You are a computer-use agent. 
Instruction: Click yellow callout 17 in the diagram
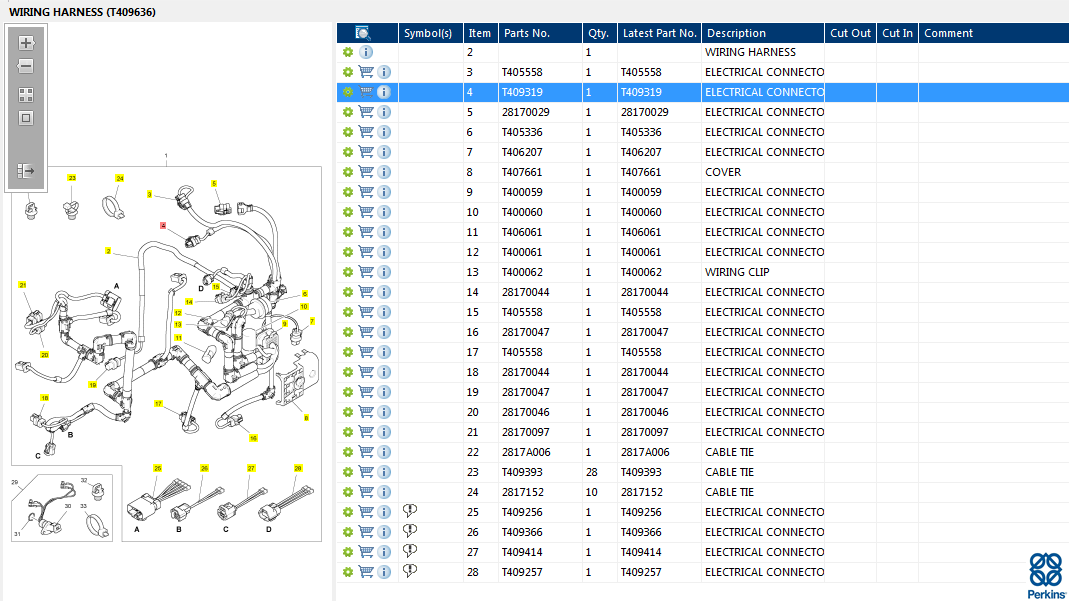[158, 404]
